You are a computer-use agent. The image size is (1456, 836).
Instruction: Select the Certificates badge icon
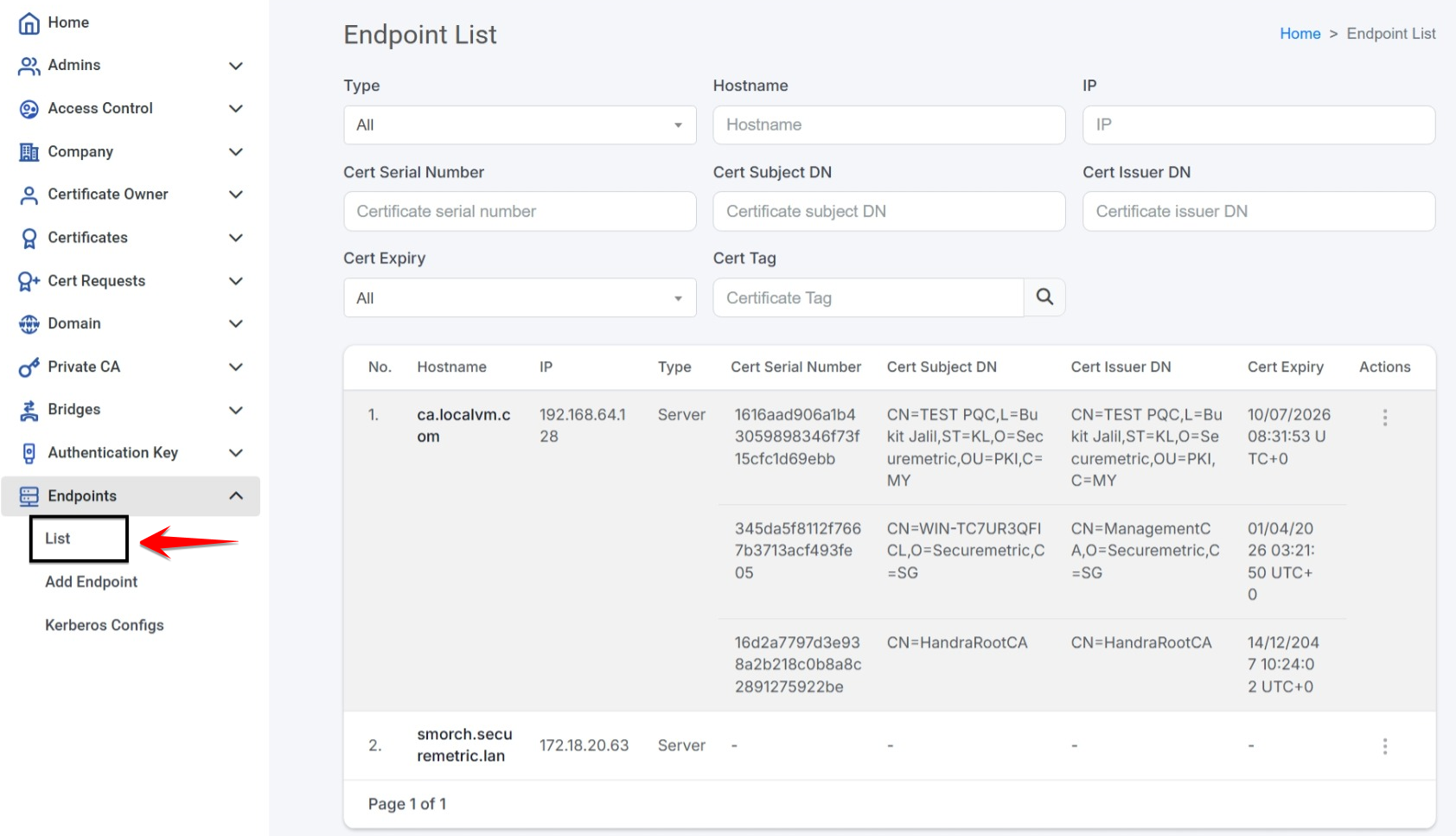coord(29,238)
